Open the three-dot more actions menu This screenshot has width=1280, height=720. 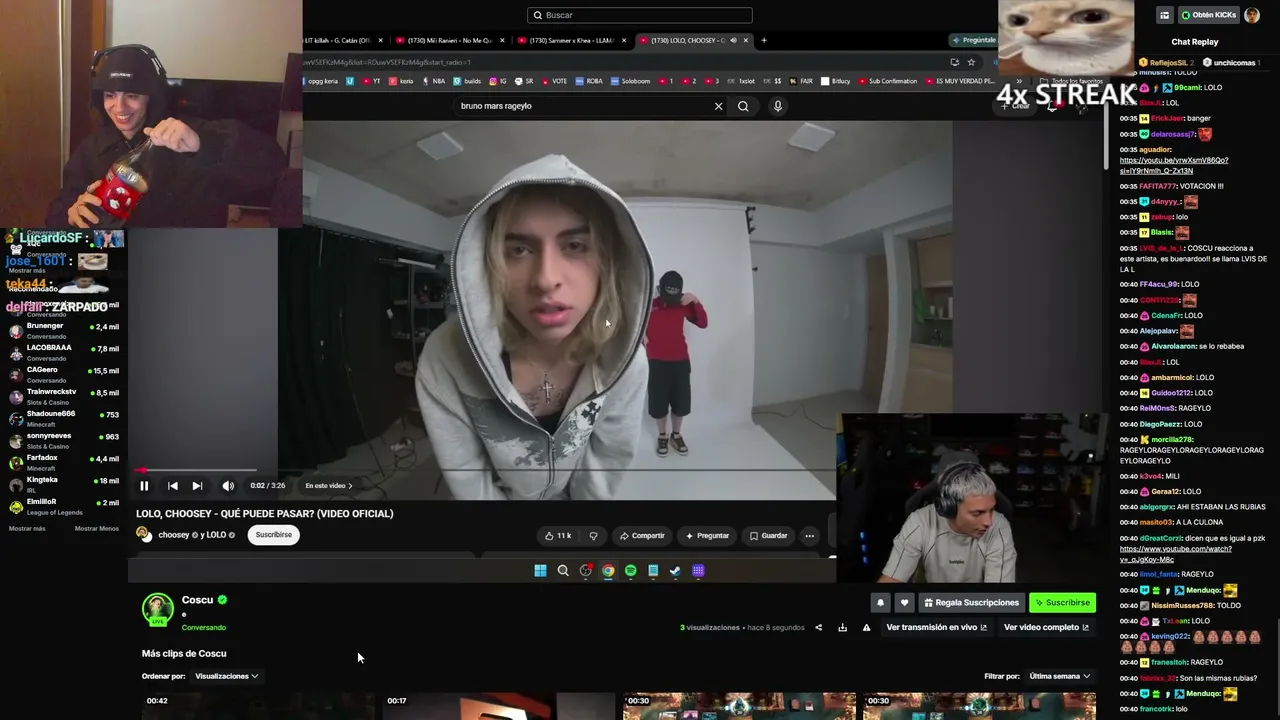click(x=810, y=536)
